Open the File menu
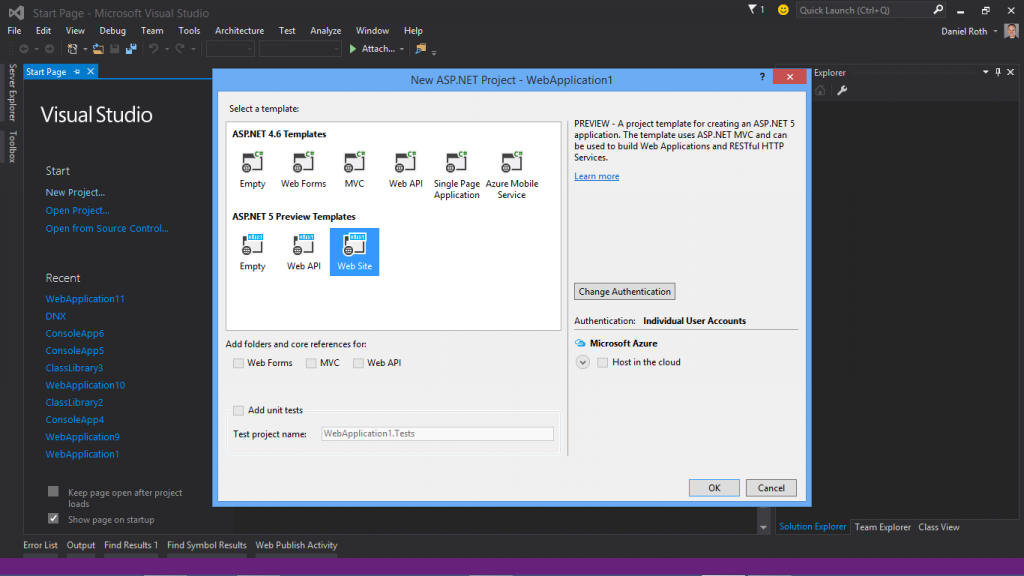This screenshot has width=1024, height=576. coord(14,31)
